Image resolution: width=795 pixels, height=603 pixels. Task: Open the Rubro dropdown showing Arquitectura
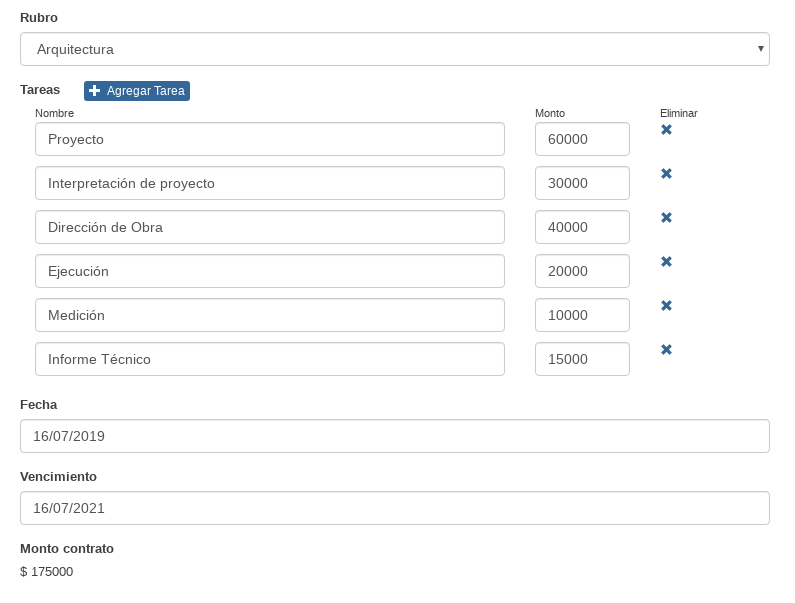pyautogui.click(x=394, y=49)
